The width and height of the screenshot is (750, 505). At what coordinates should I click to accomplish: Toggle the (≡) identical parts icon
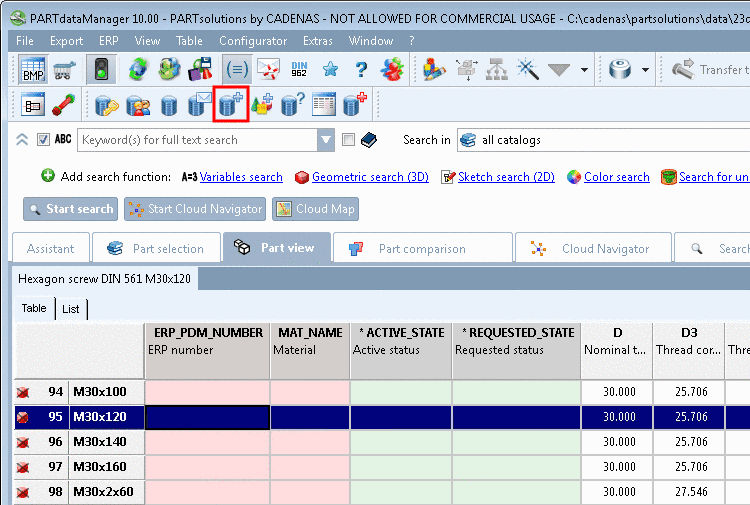pyautogui.click(x=237, y=70)
